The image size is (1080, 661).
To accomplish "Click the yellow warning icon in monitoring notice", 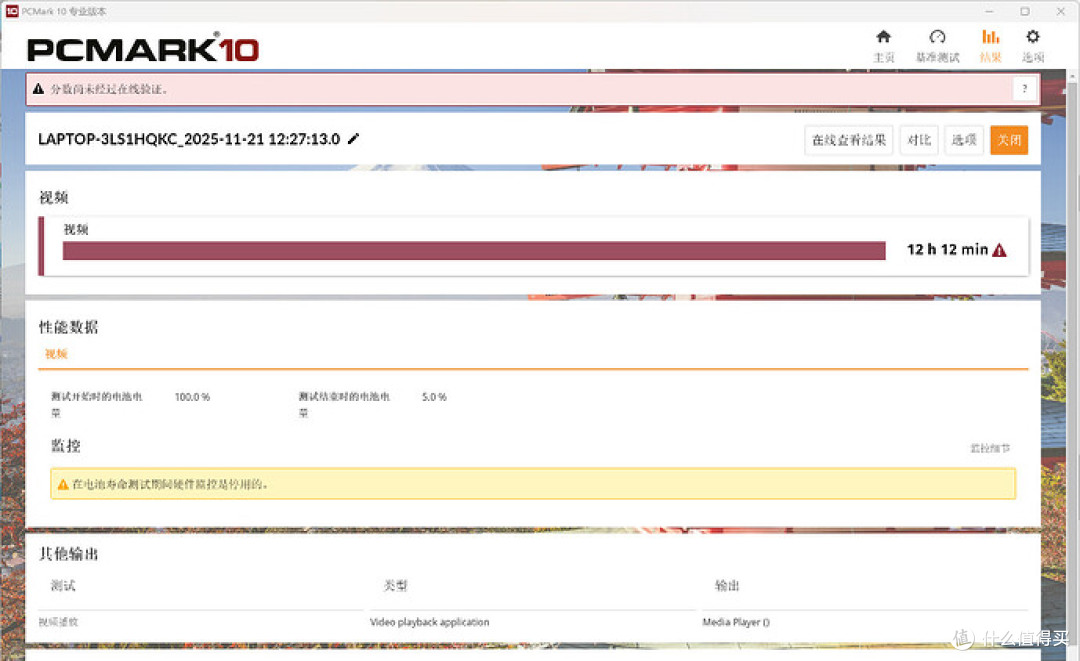I will point(63,485).
